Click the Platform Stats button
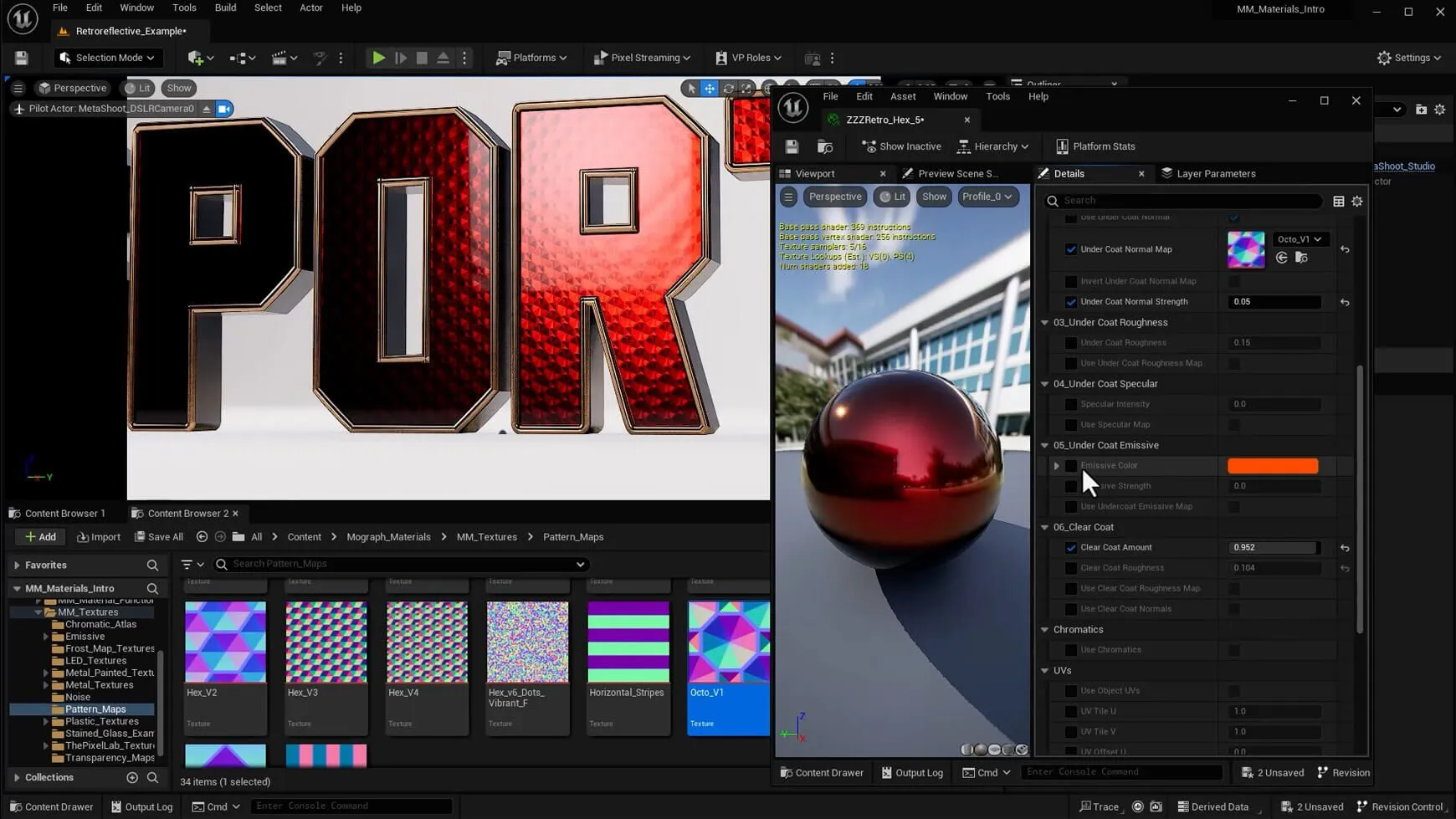1456x819 pixels. (1095, 146)
